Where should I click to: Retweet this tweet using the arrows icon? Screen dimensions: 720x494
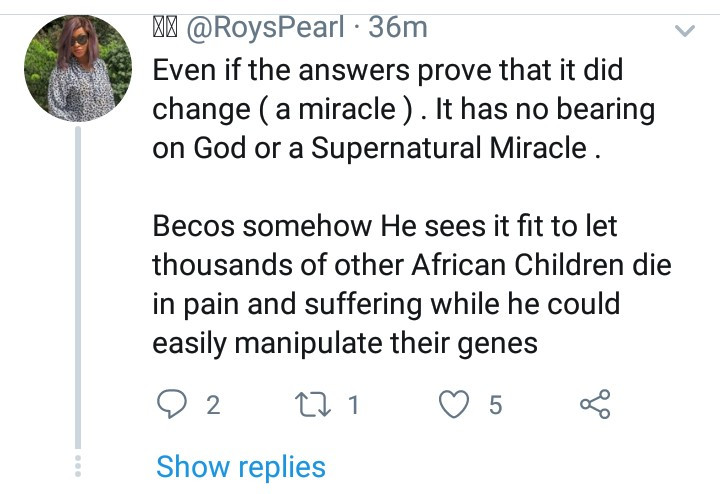coord(317,404)
